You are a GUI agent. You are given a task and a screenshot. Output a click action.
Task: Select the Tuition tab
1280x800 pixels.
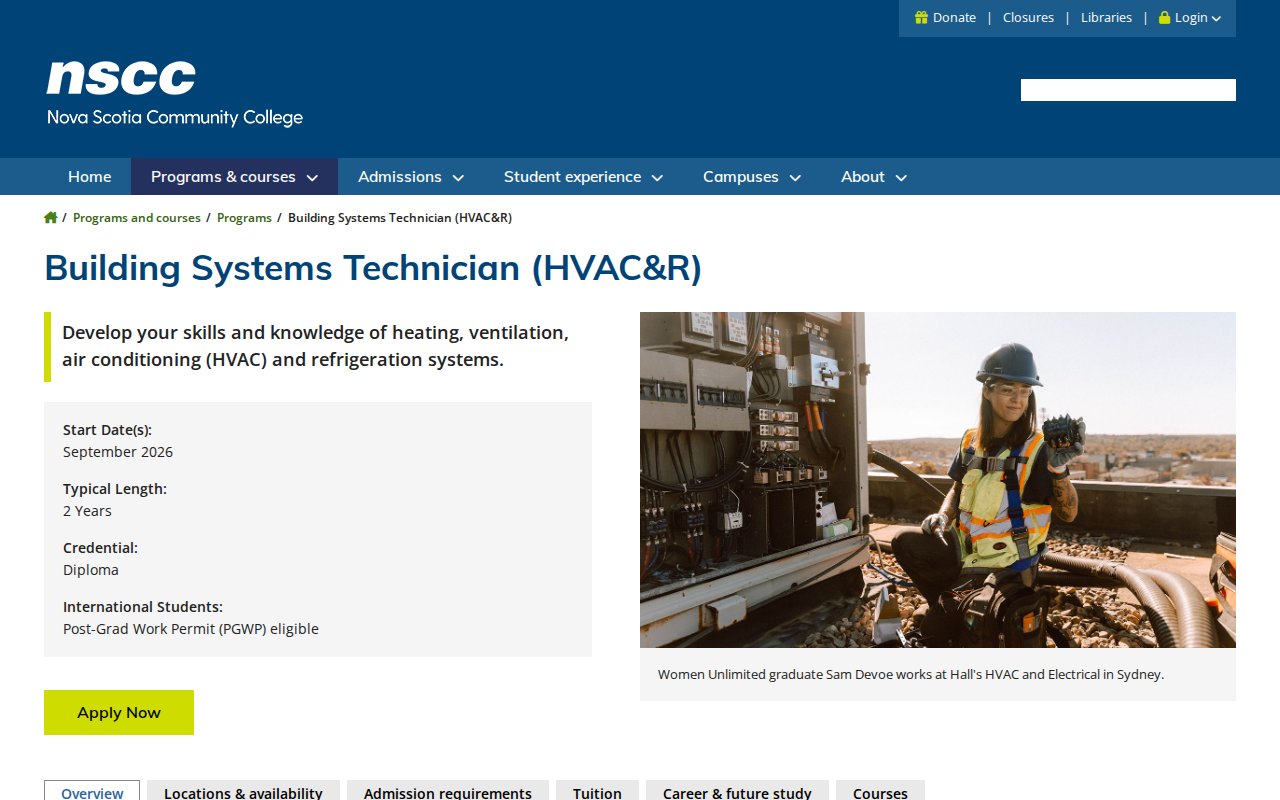pos(597,792)
